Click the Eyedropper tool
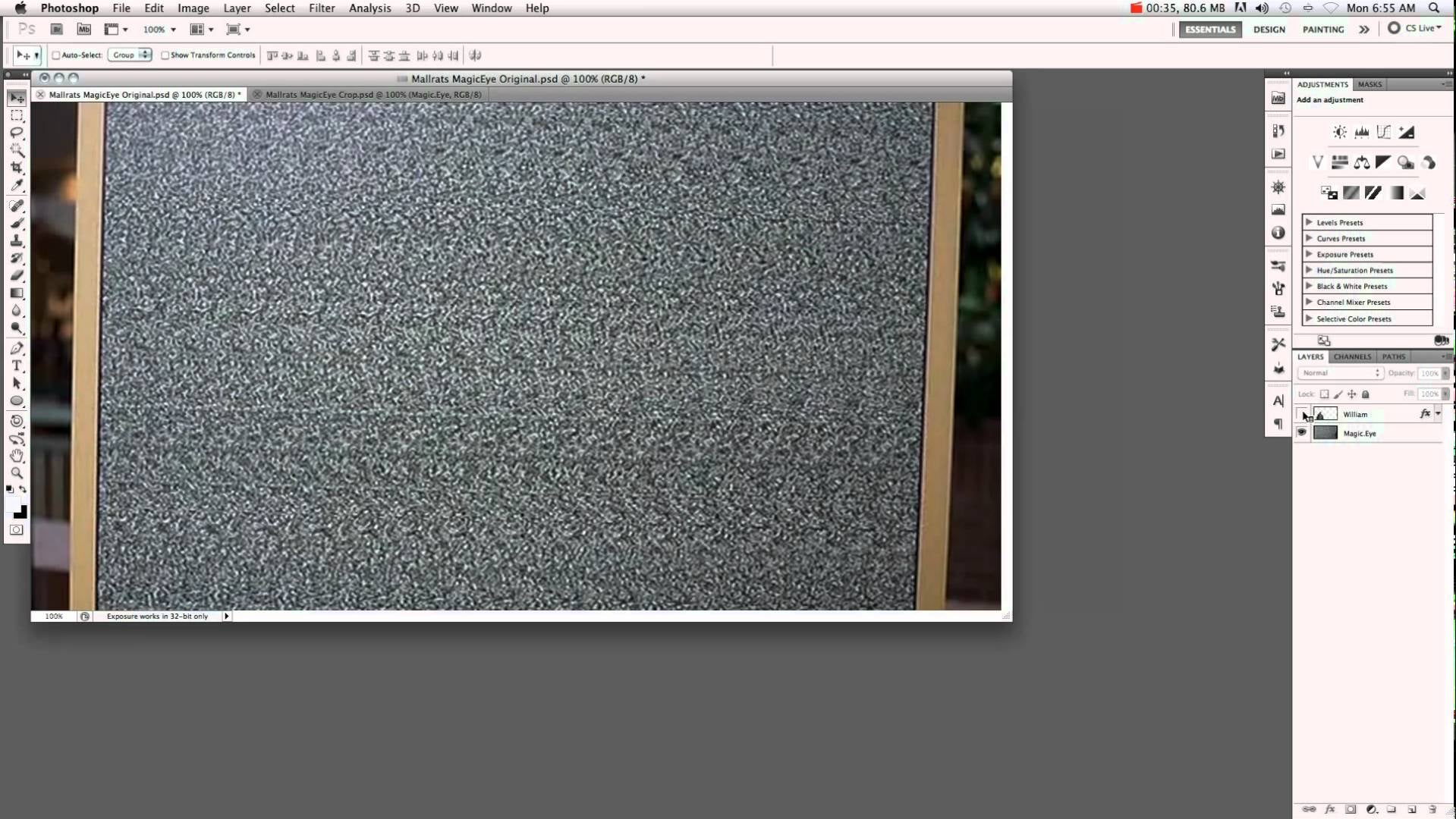The width and height of the screenshot is (1456, 819). [x=17, y=186]
